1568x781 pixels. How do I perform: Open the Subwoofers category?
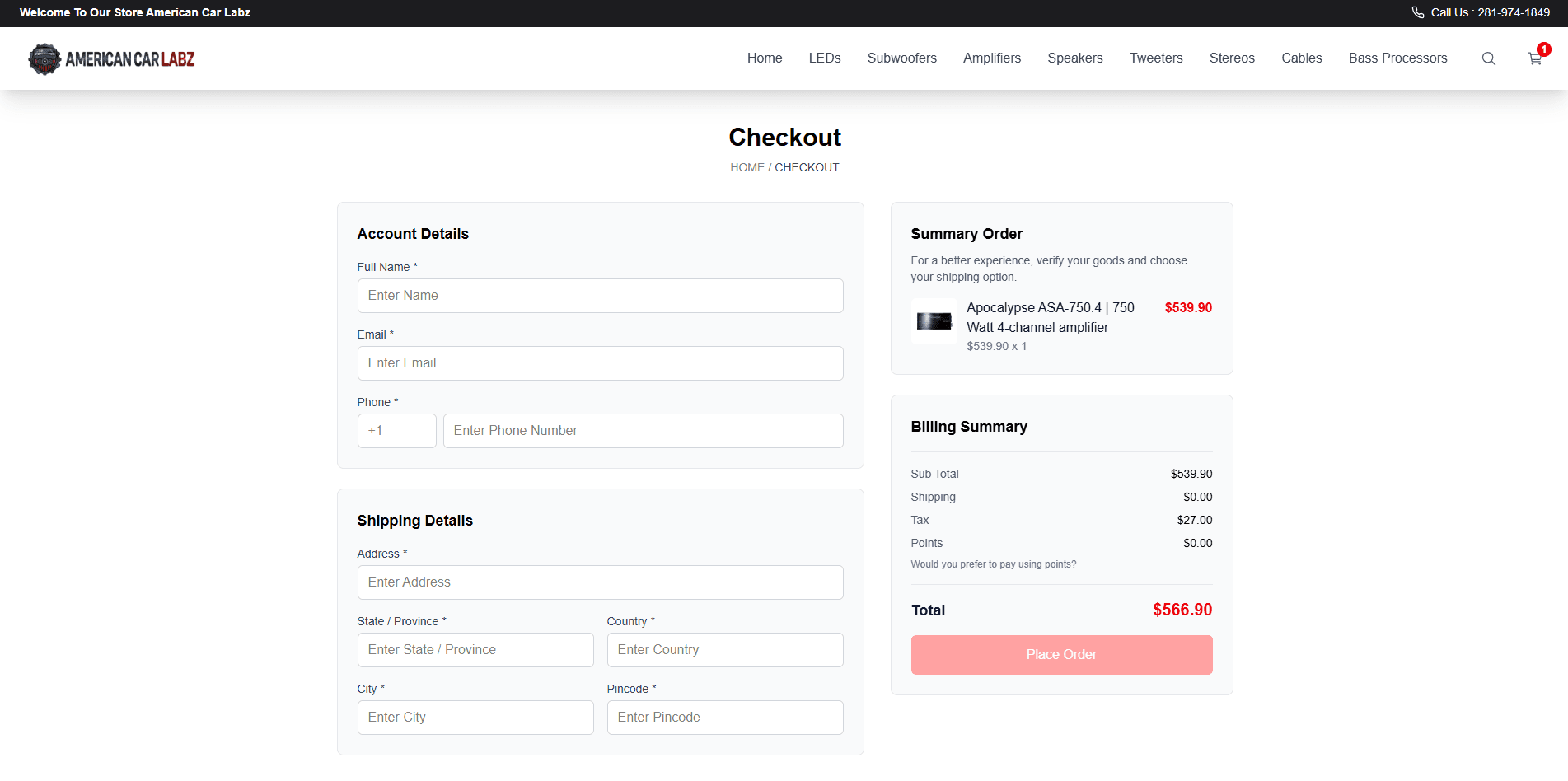click(x=902, y=58)
